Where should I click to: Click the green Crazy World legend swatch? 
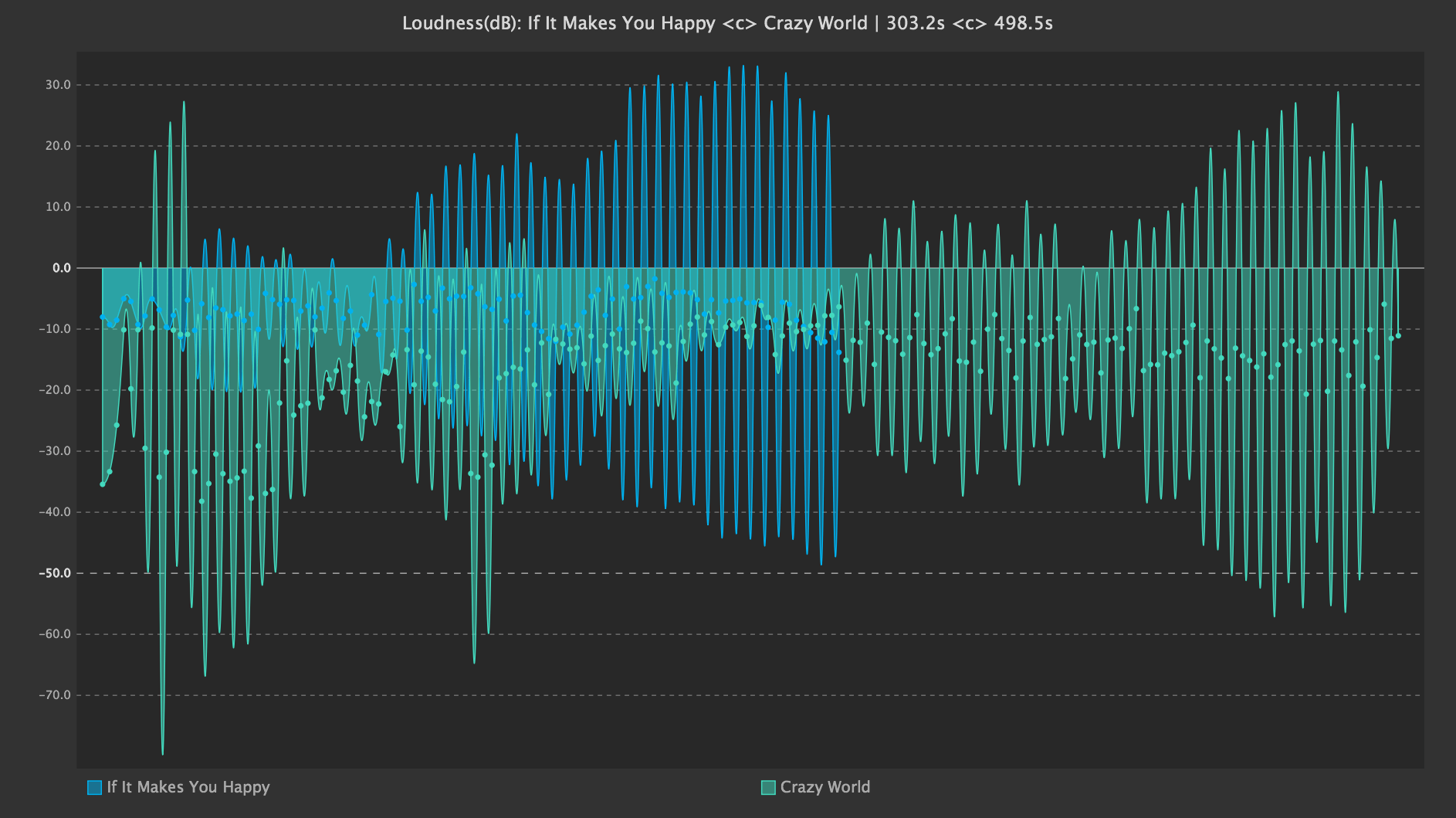[x=768, y=788]
